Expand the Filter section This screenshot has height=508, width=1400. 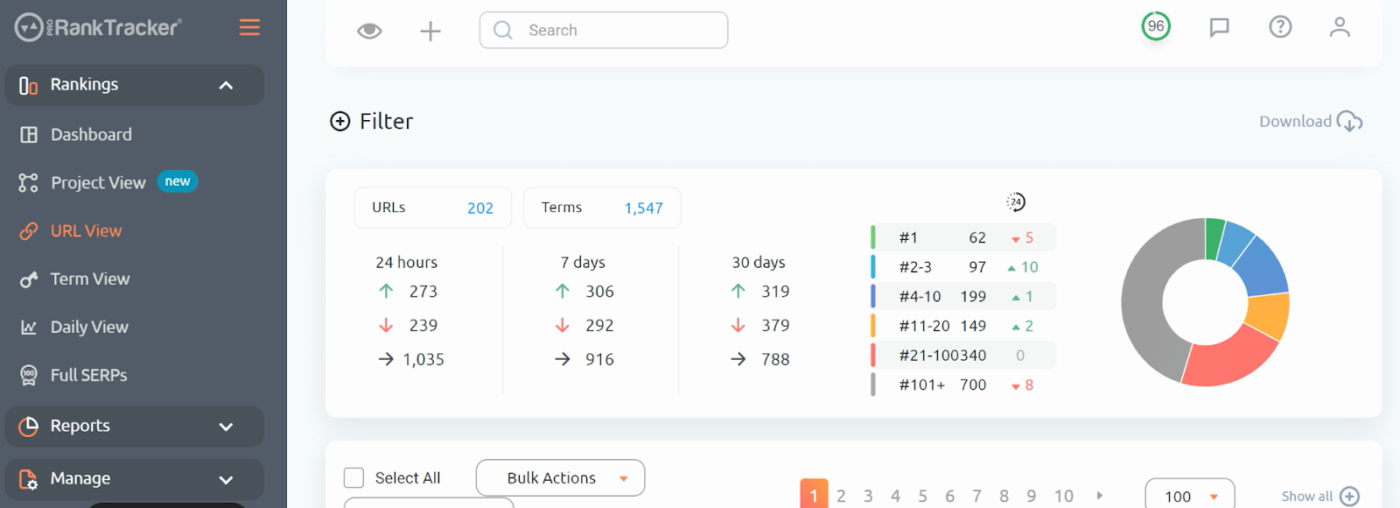[372, 121]
